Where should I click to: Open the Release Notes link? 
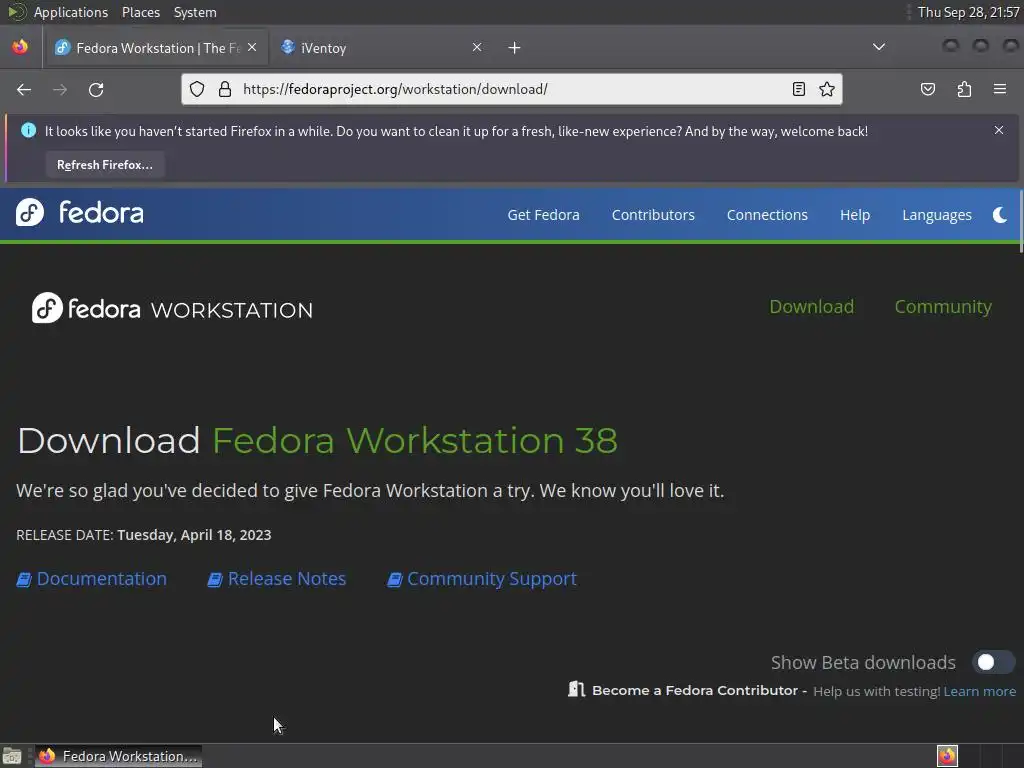[x=286, y=579]
